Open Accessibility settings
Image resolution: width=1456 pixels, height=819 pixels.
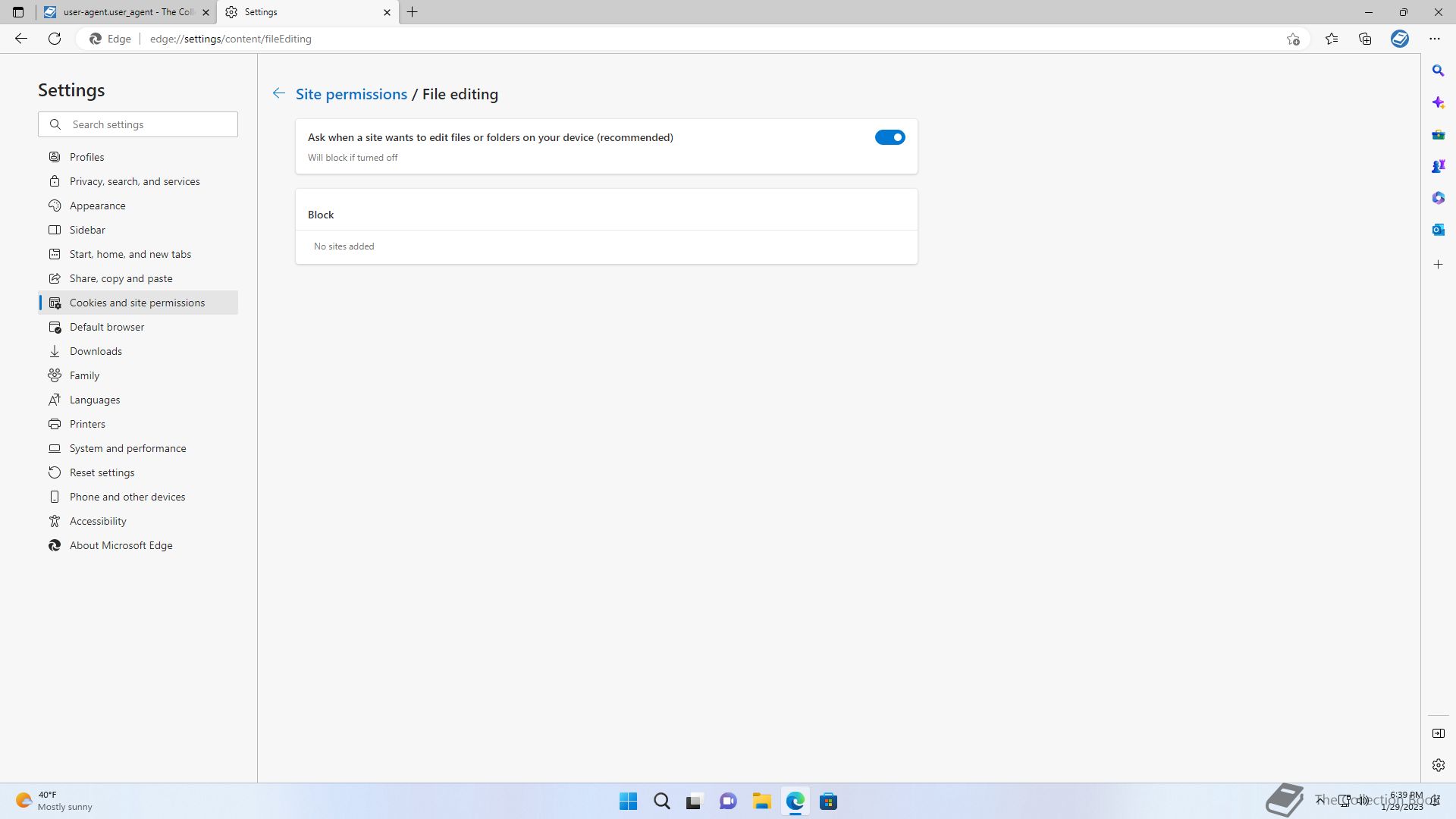(x=138, y=521)
